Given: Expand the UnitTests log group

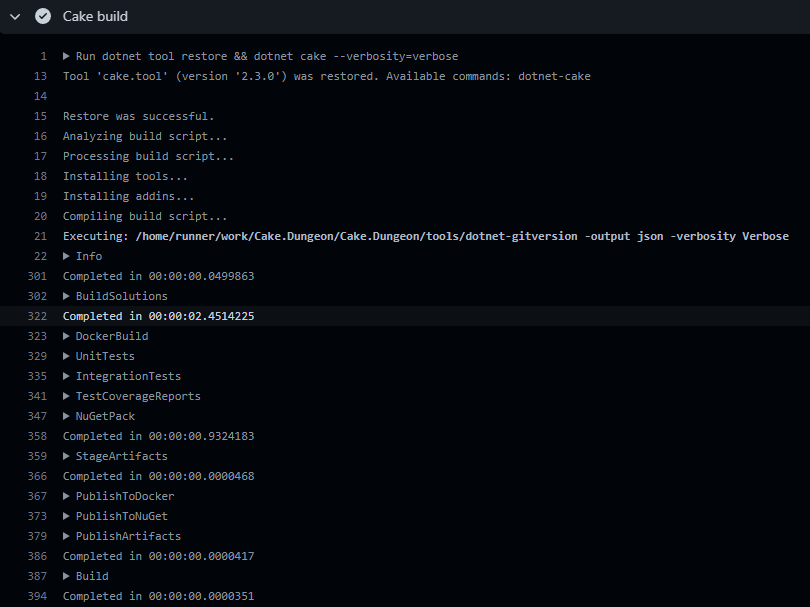Looking at the screenshot, I should [x=67, y=356].
